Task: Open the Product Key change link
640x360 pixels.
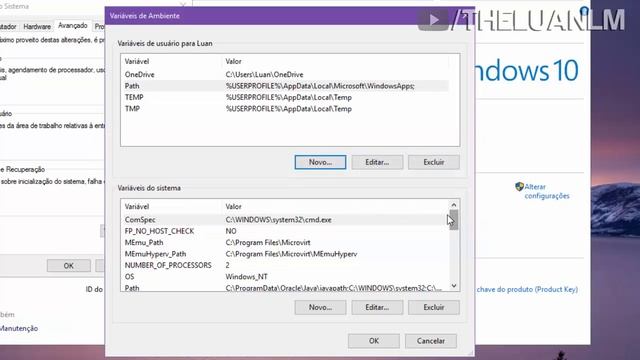Action: [527, 289]
